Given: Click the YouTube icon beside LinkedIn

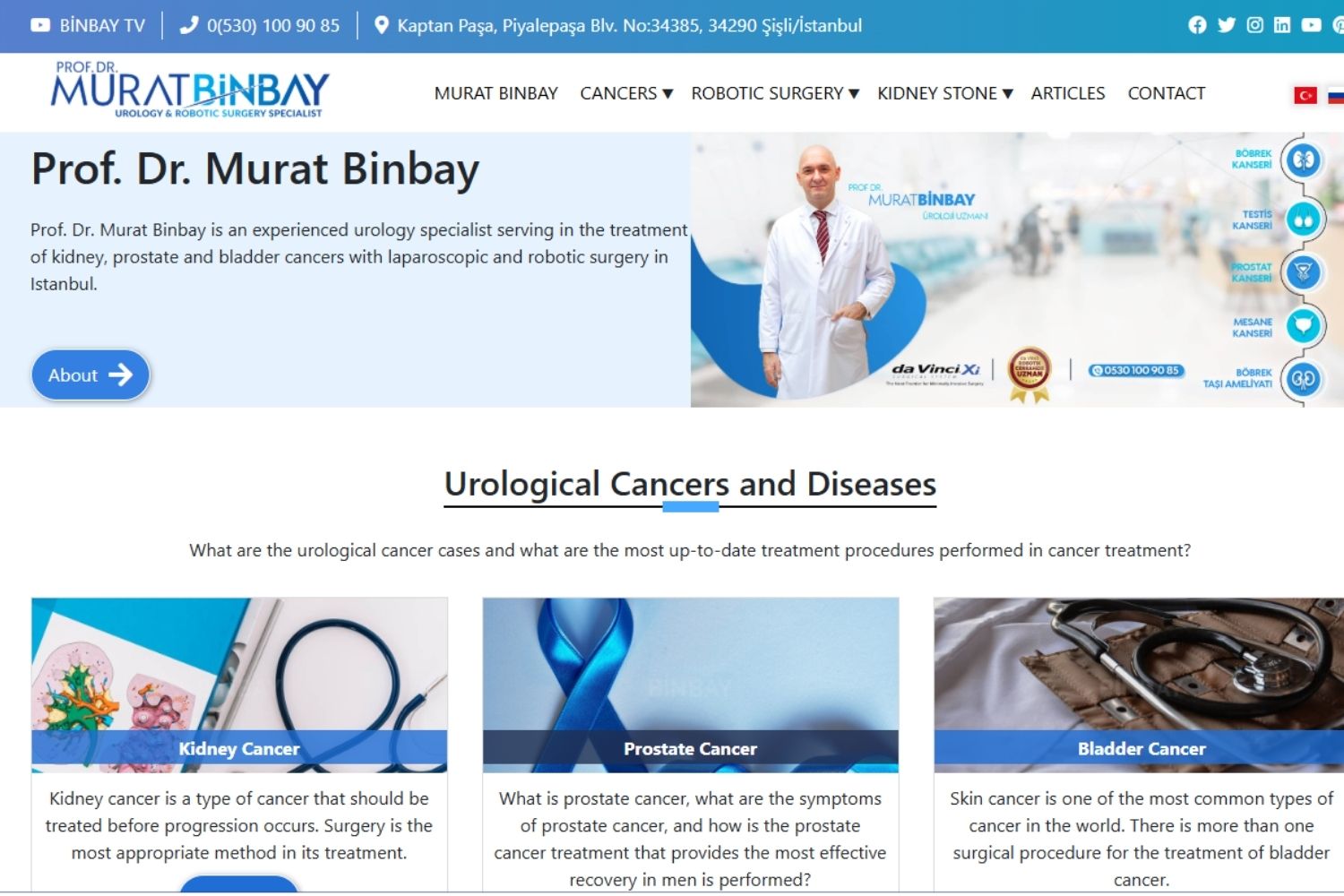Looking at the screenshot, I should (1311, 25).
